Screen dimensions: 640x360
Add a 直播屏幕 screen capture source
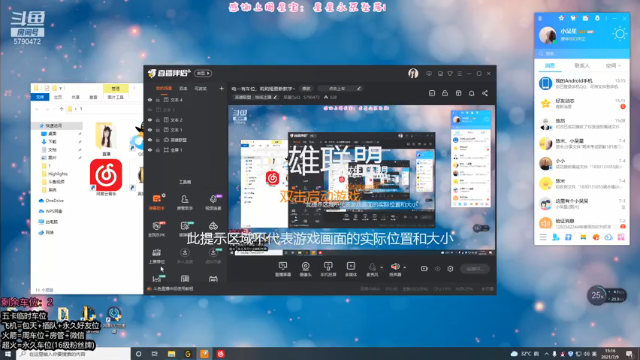pos(282,269)
